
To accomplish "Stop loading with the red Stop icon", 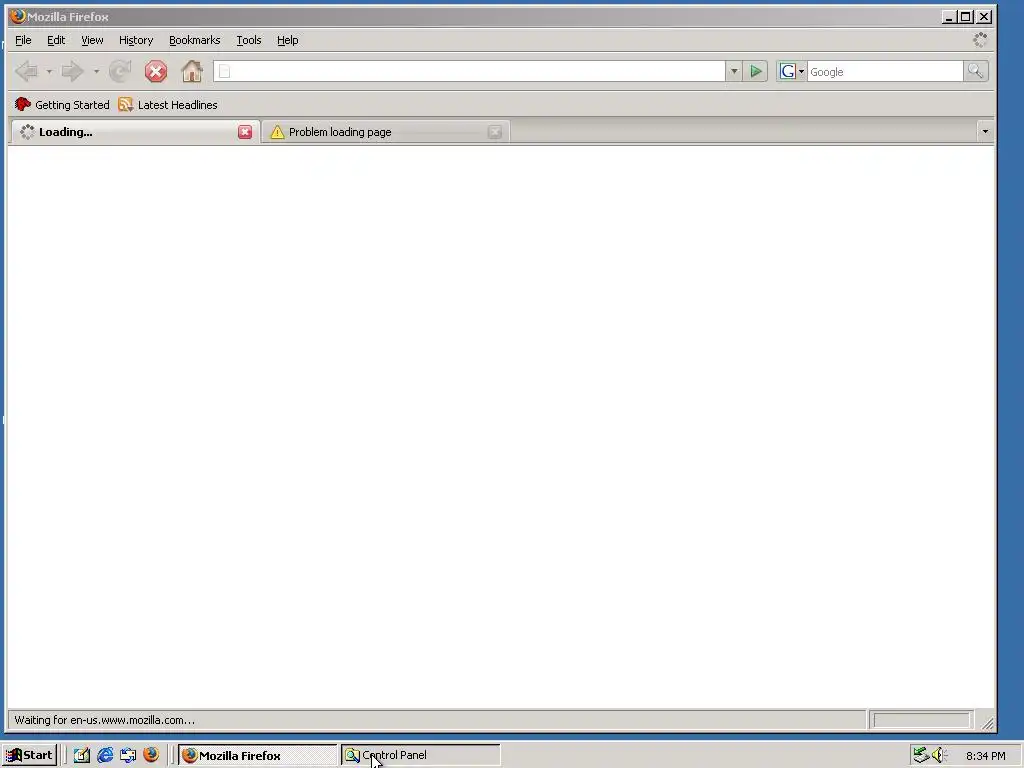I will [155, 71].
